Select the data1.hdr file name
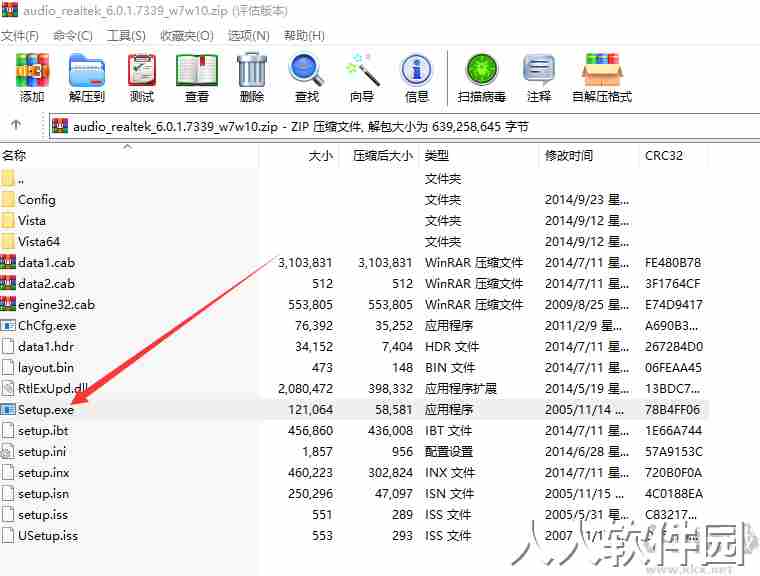This screenshot has height=576, width=760. coord(46,347)
